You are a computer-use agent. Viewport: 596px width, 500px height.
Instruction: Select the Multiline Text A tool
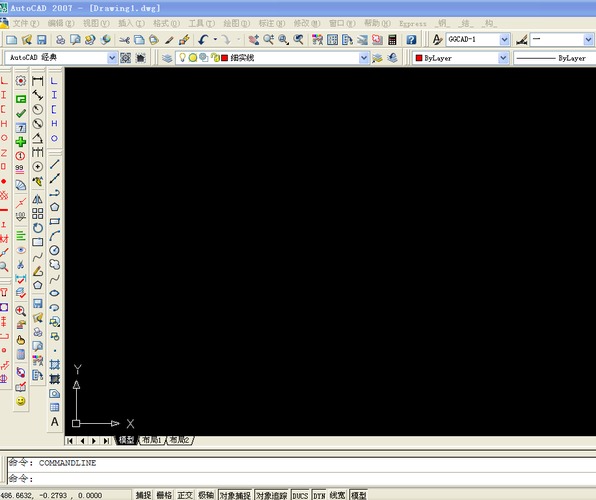coord(54,422)
